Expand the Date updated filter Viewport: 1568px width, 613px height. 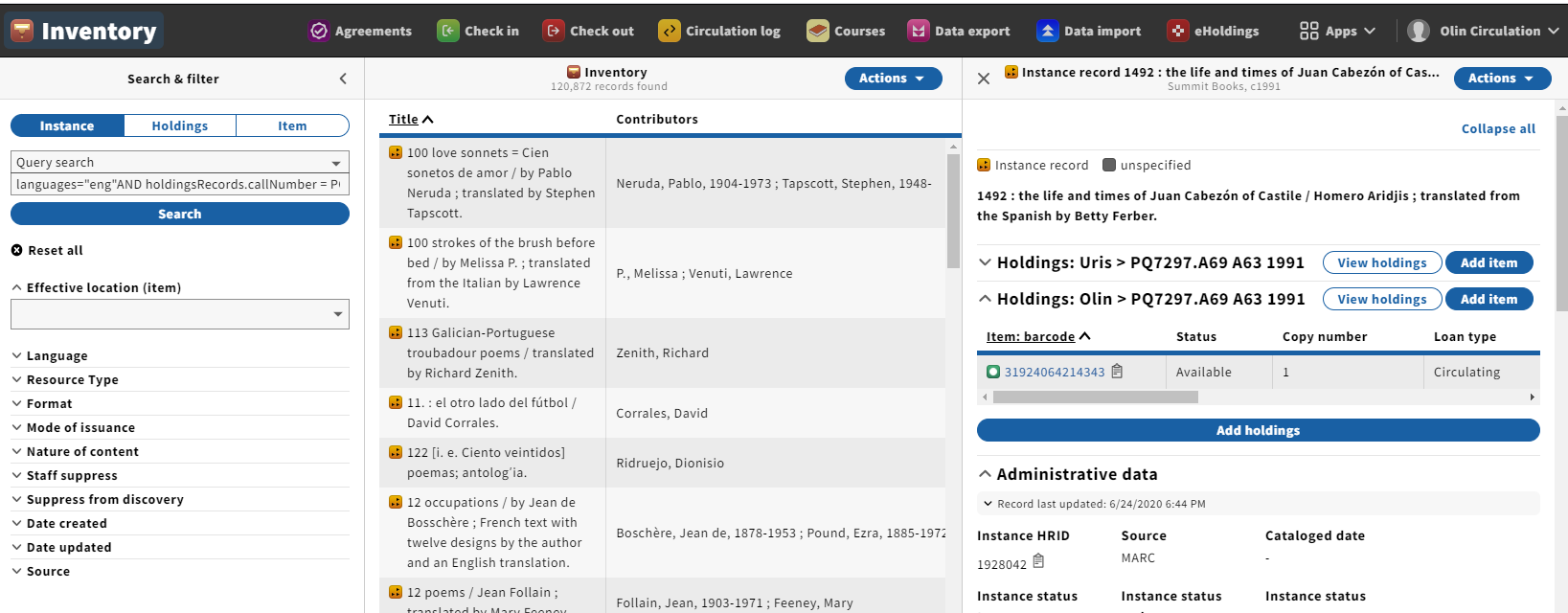click(69, 547)
